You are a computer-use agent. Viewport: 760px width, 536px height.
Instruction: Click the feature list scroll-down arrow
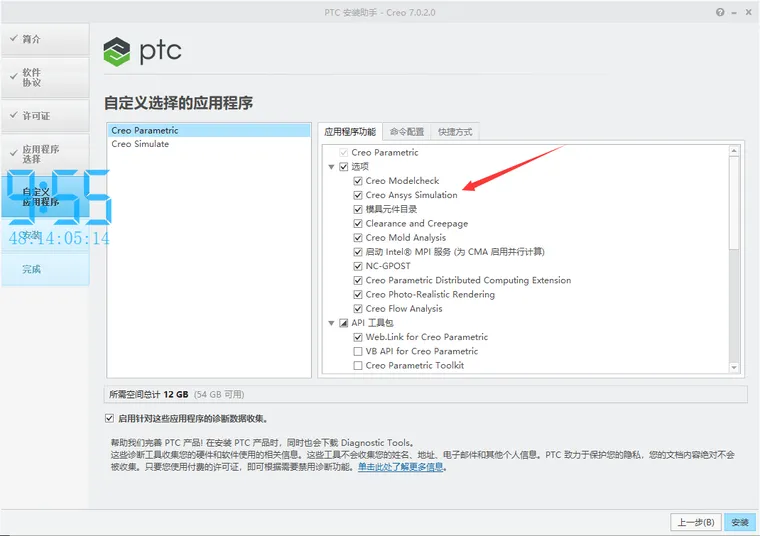click(734, 367)
